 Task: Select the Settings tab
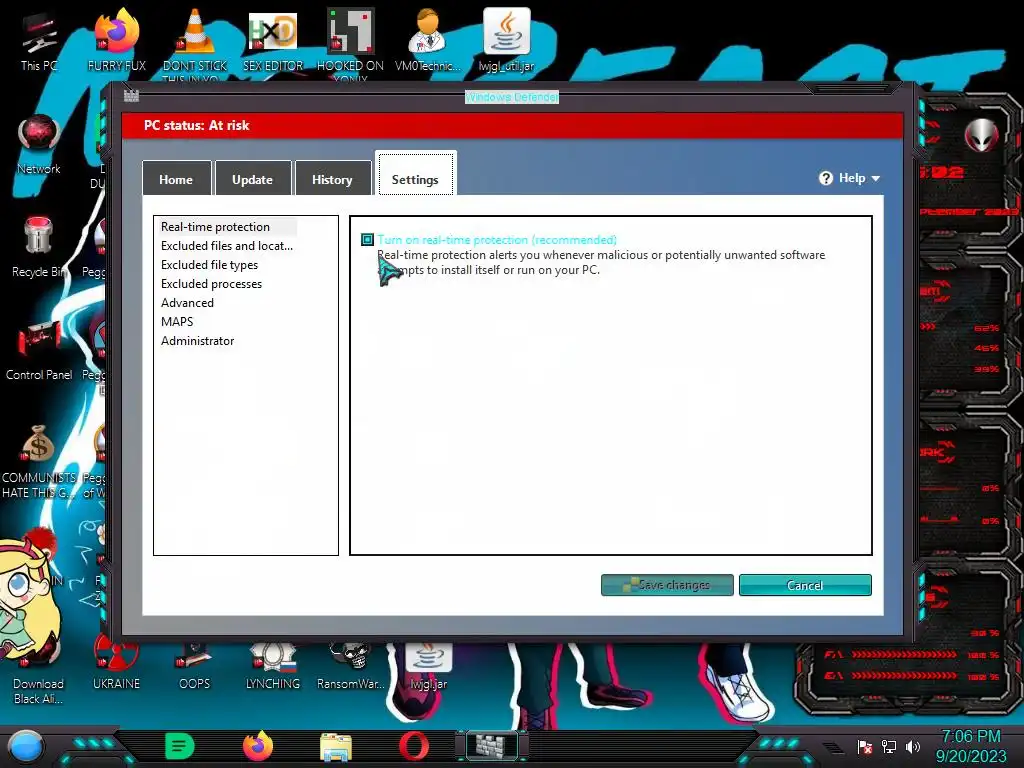(x=415, y=174)
